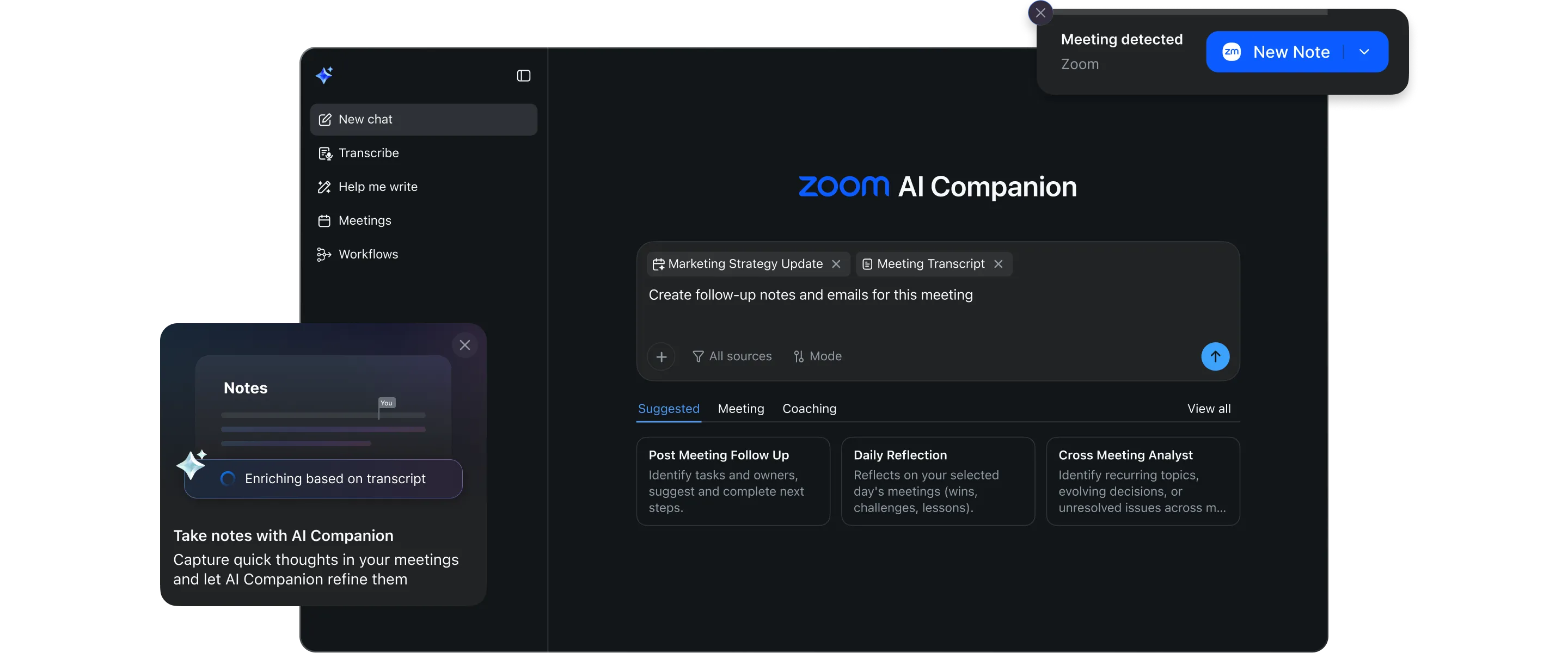This screenshot has height=653, width=1568.
Task: Open the Mode selector
Action: point(817,356)
